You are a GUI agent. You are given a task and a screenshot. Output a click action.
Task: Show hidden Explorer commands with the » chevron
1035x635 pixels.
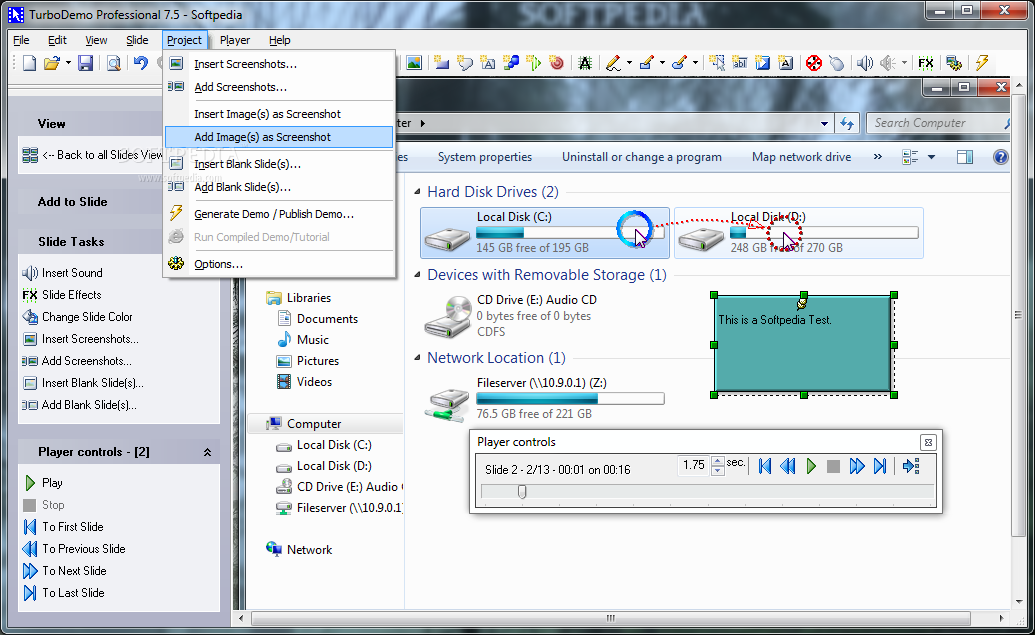point(878,157)
